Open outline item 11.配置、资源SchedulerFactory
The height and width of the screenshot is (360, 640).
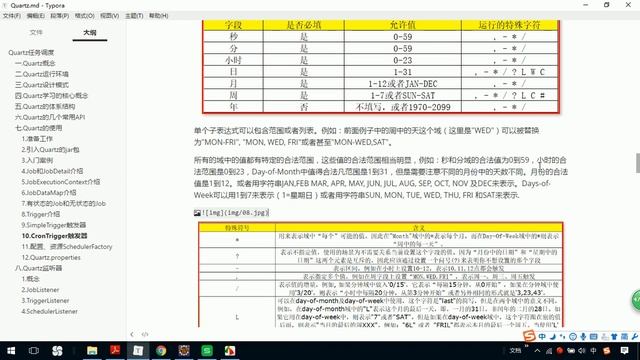click(67, 247)
